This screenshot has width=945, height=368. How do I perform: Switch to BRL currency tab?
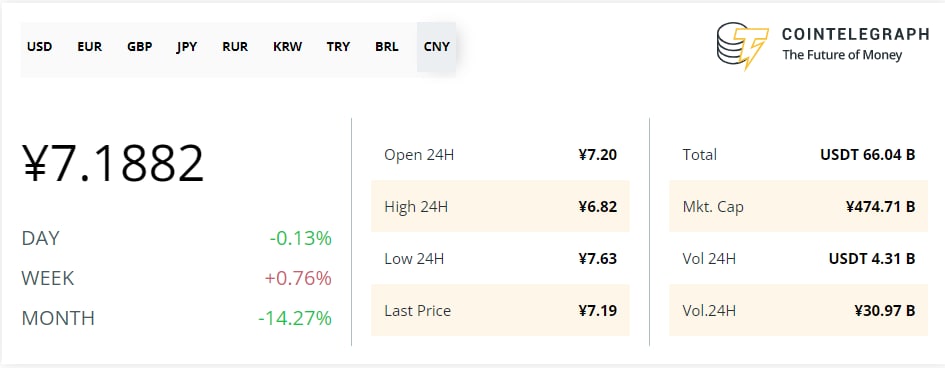(386, 47)
